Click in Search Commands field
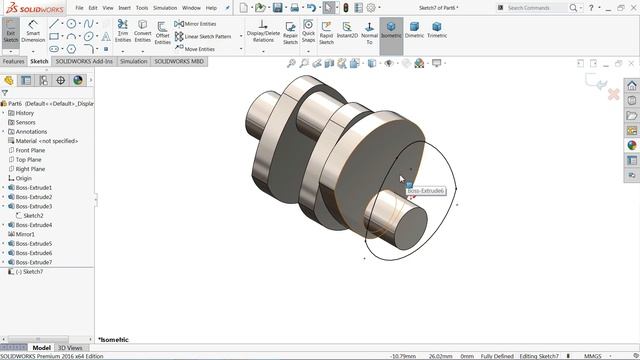 pyautogui.click(x=536, y=8)
